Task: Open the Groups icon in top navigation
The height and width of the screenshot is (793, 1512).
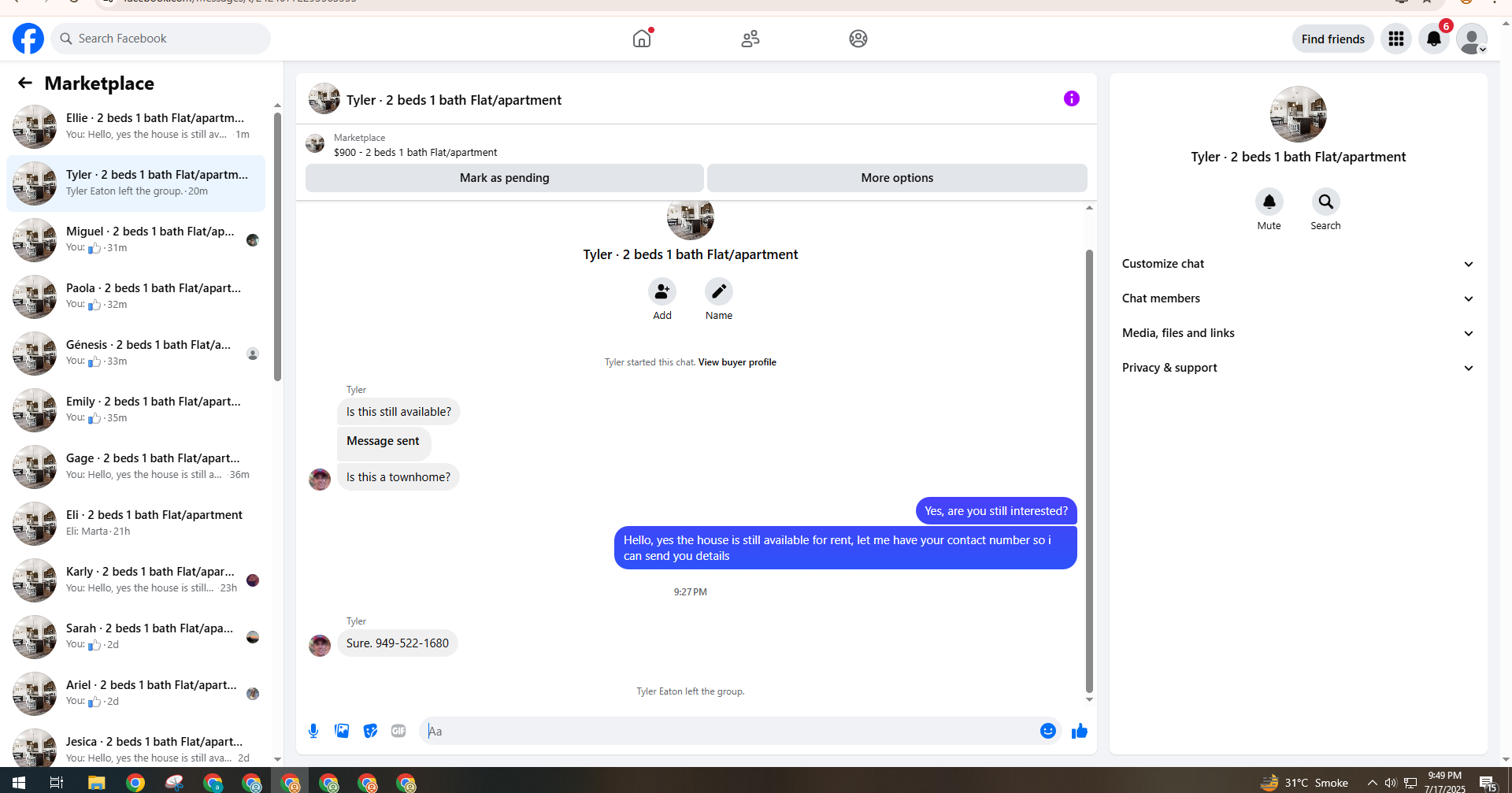Action: (x=858, y=39)
